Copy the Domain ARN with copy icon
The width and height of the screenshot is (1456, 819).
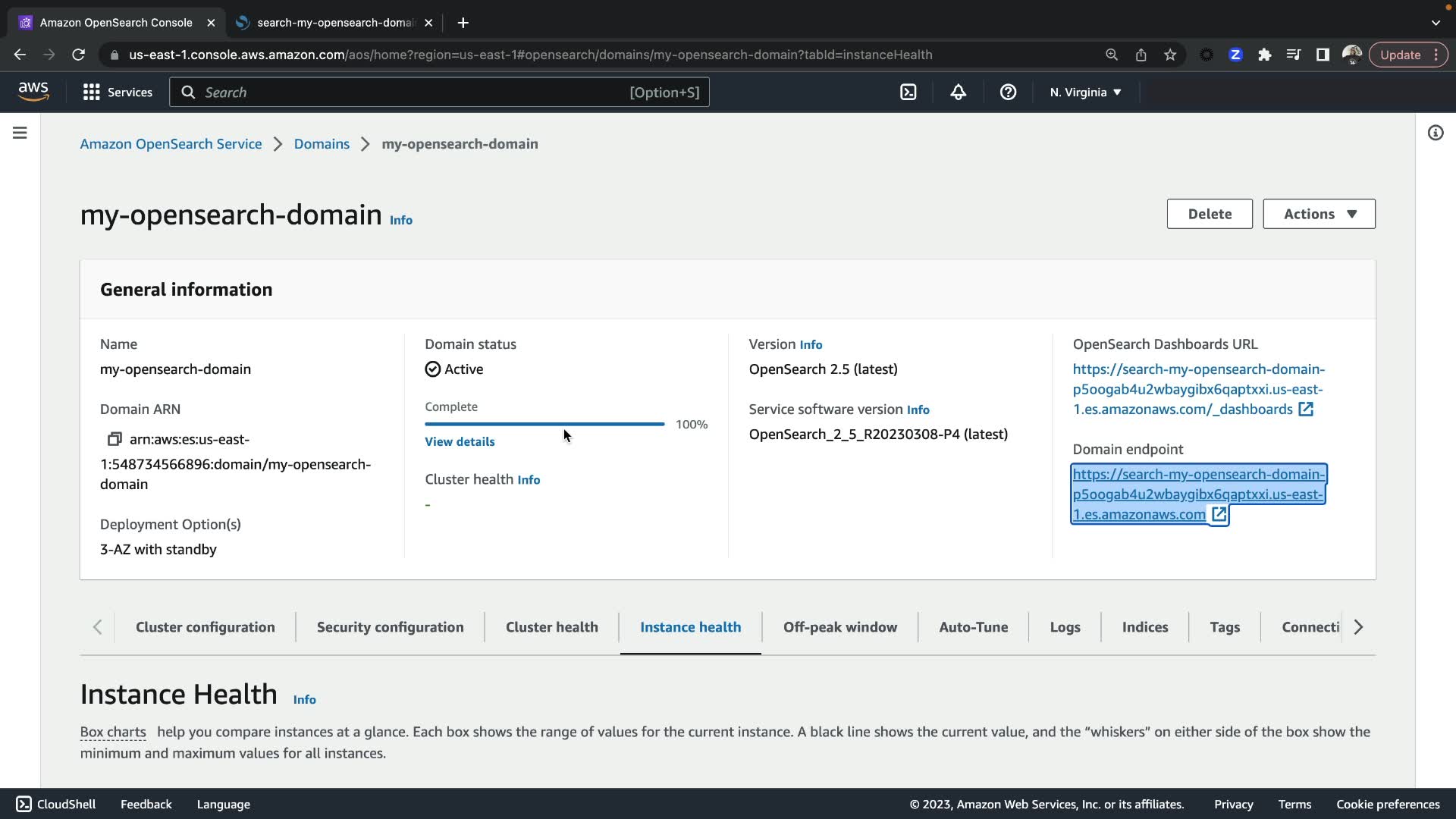point(115,439)
